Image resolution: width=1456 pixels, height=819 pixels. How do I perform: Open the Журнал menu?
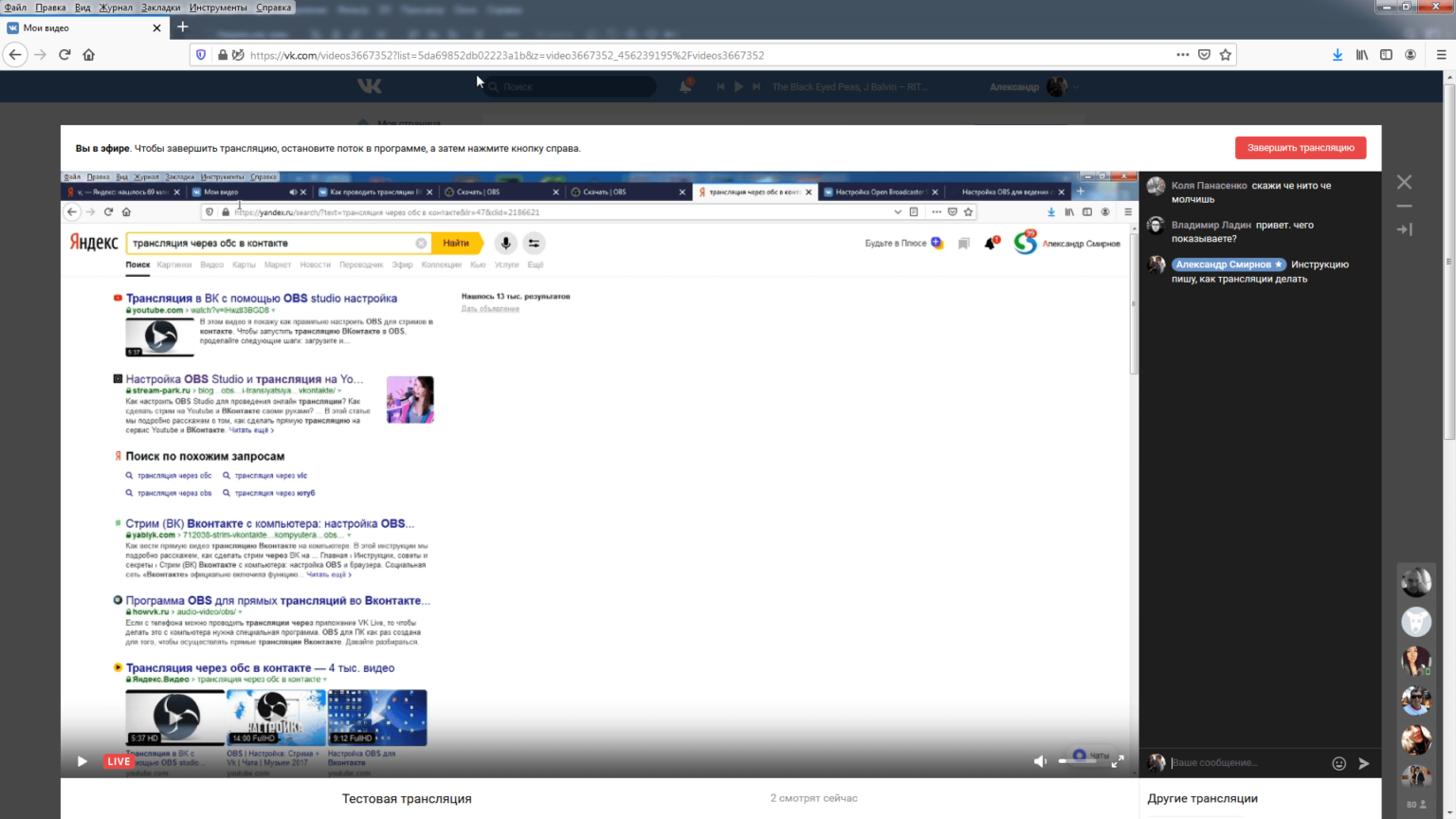[116, 8]
